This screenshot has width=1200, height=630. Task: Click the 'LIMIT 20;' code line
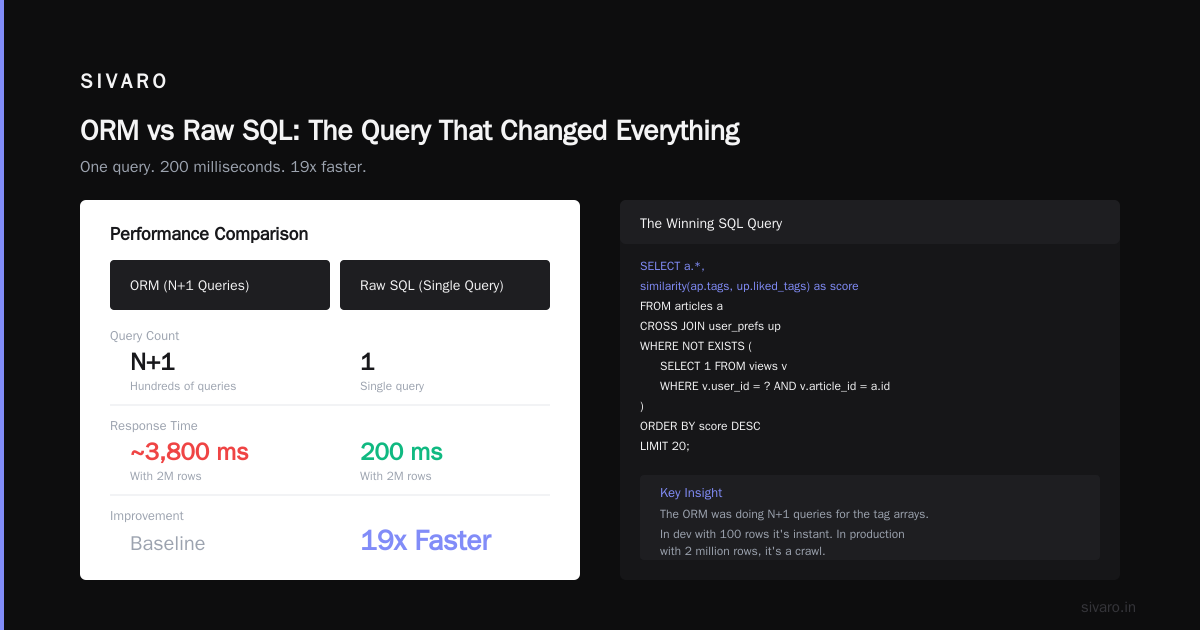click(665, 446)
